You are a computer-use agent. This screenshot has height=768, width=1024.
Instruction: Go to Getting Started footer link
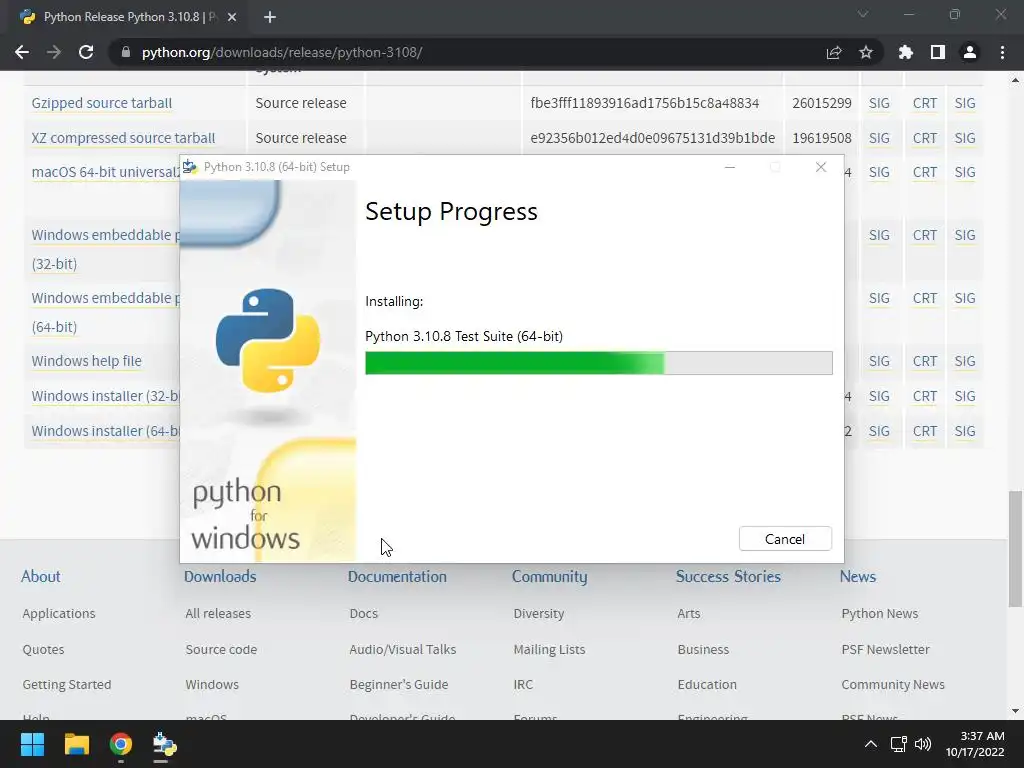click(67, 684)
